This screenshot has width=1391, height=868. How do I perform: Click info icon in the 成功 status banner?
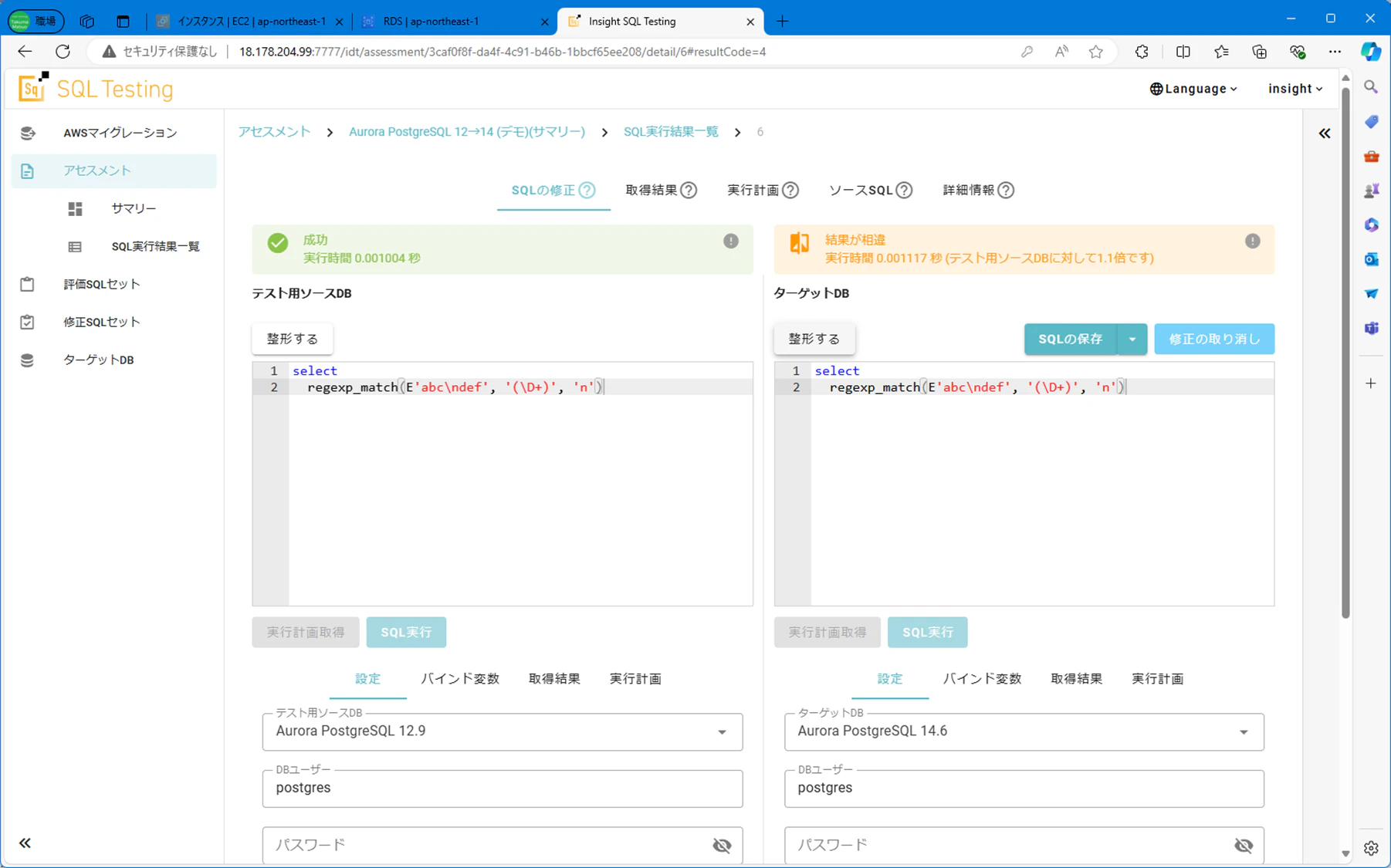(731, 241)
